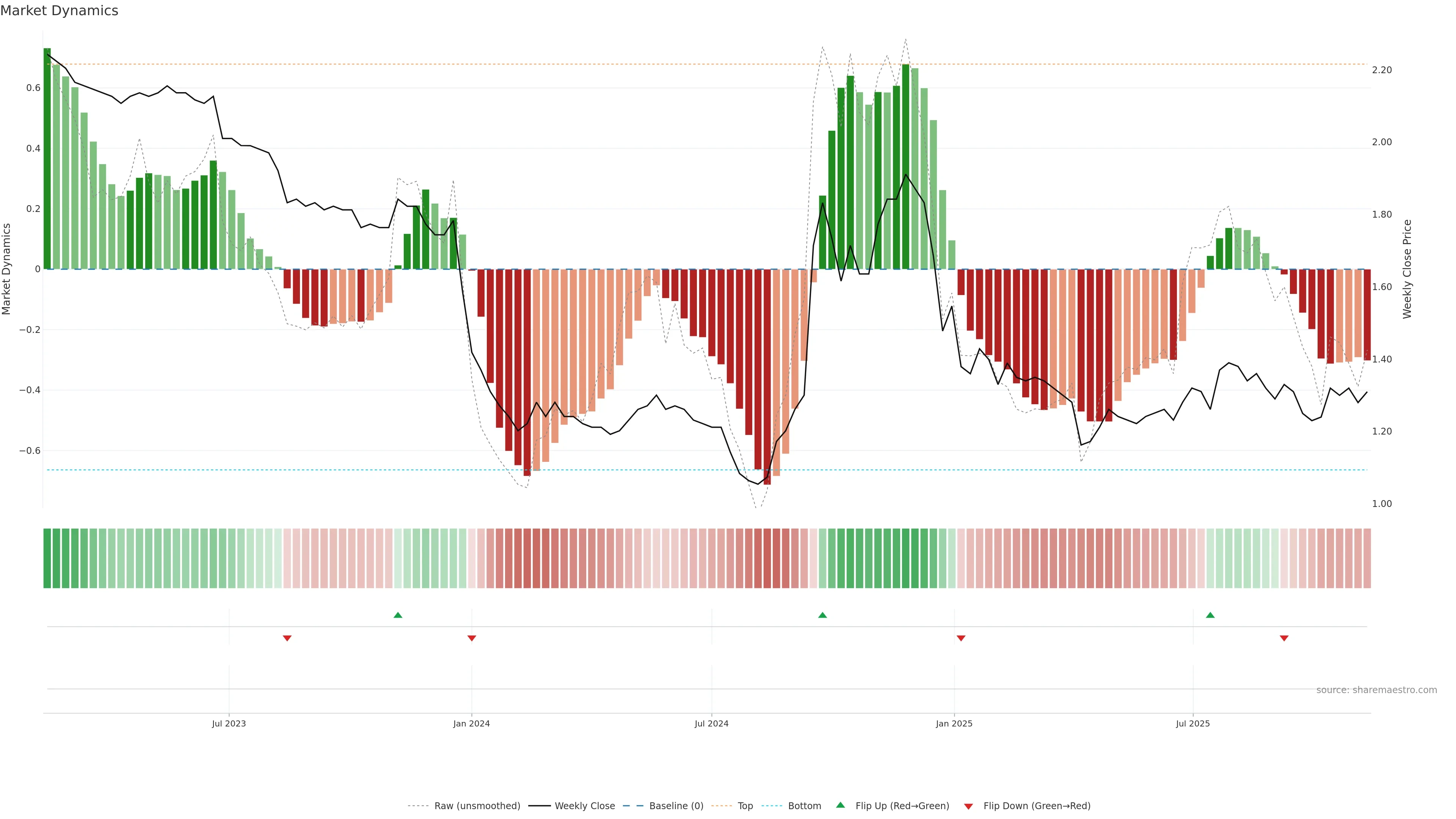Screen dimensions: 1456x819
Task: Toggle the Top threshold legend entry
Action: pyautogui.click(x=745, y=806)
